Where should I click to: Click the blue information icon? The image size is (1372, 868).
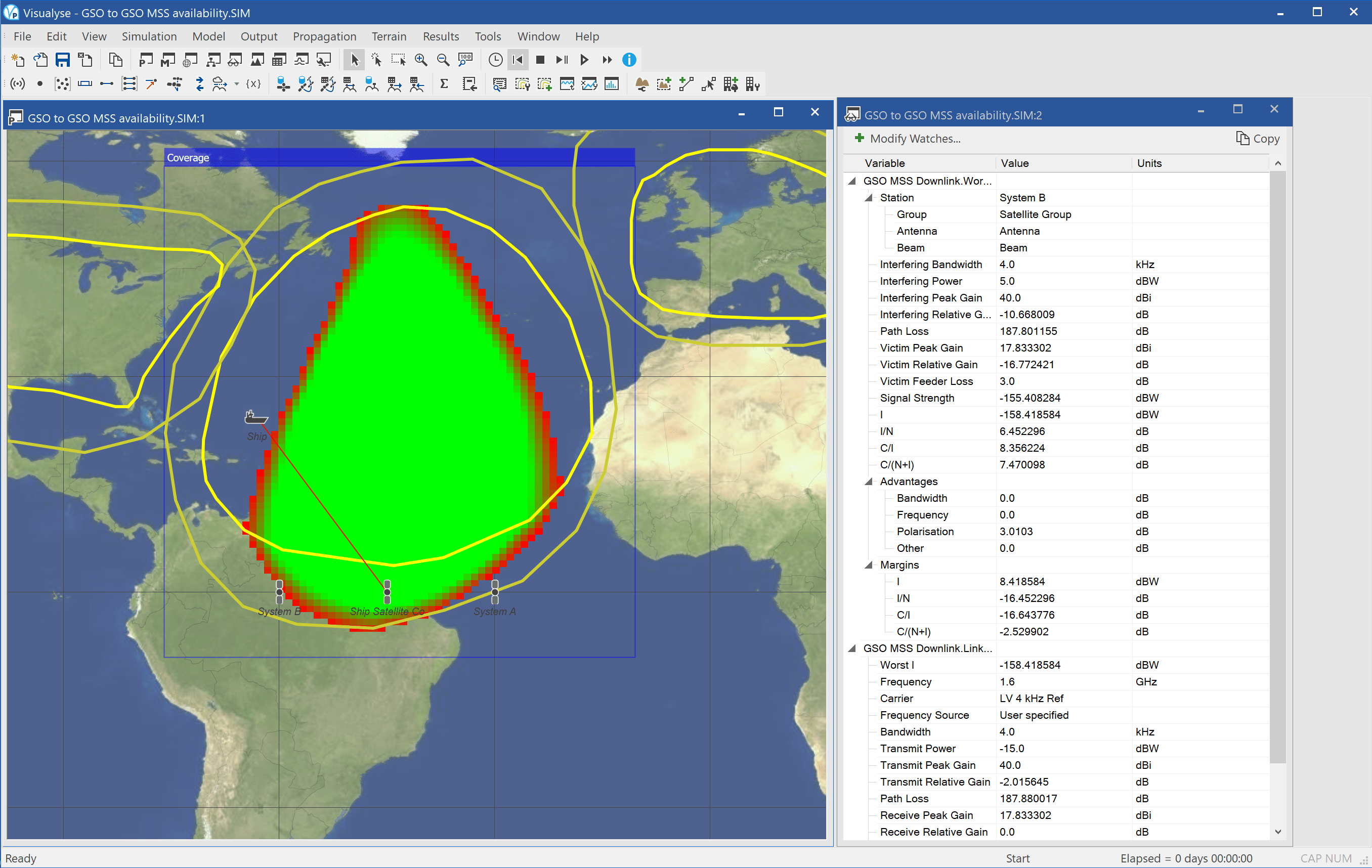[x=629, y=60]
